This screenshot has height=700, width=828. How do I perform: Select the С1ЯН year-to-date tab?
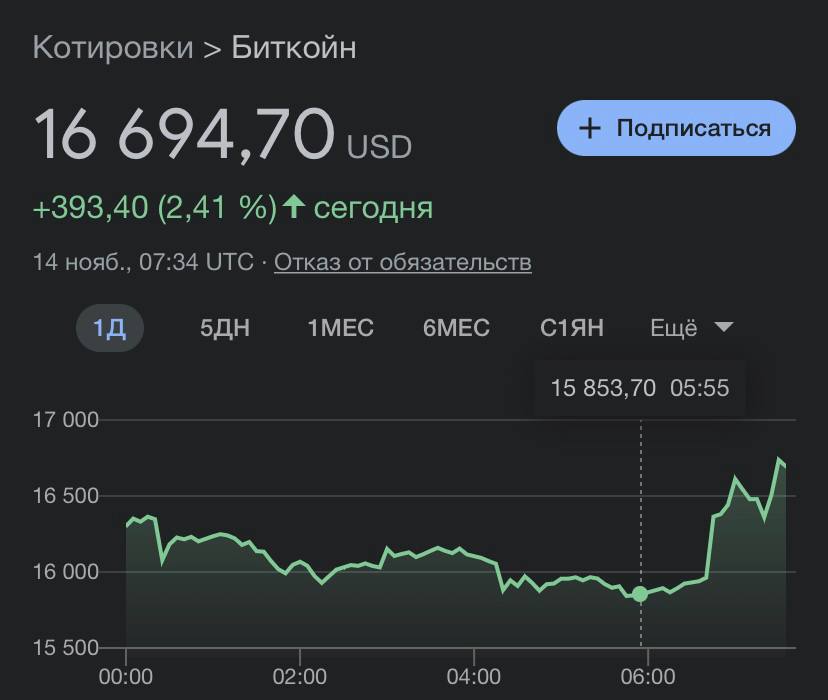pos(572,328)
